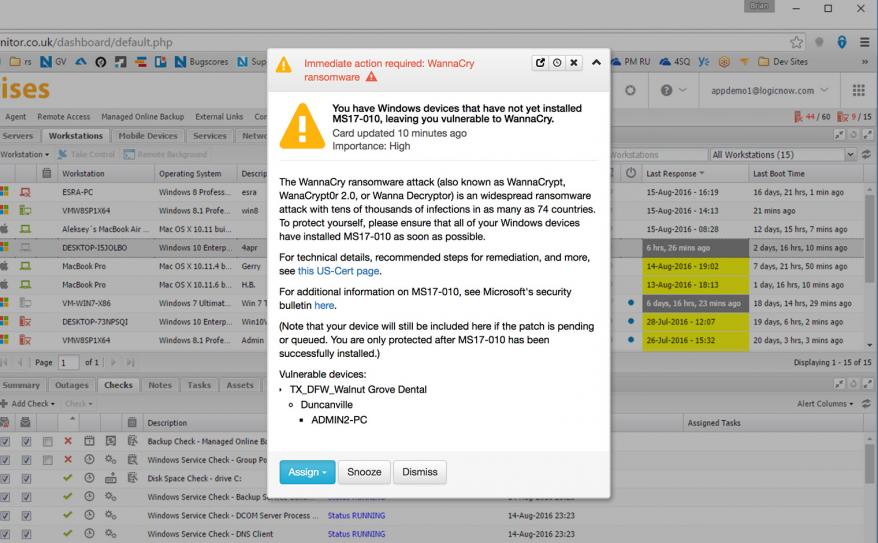Click the browser address bar
This screenshot has height=543, width=878.
tap(392, 42)
